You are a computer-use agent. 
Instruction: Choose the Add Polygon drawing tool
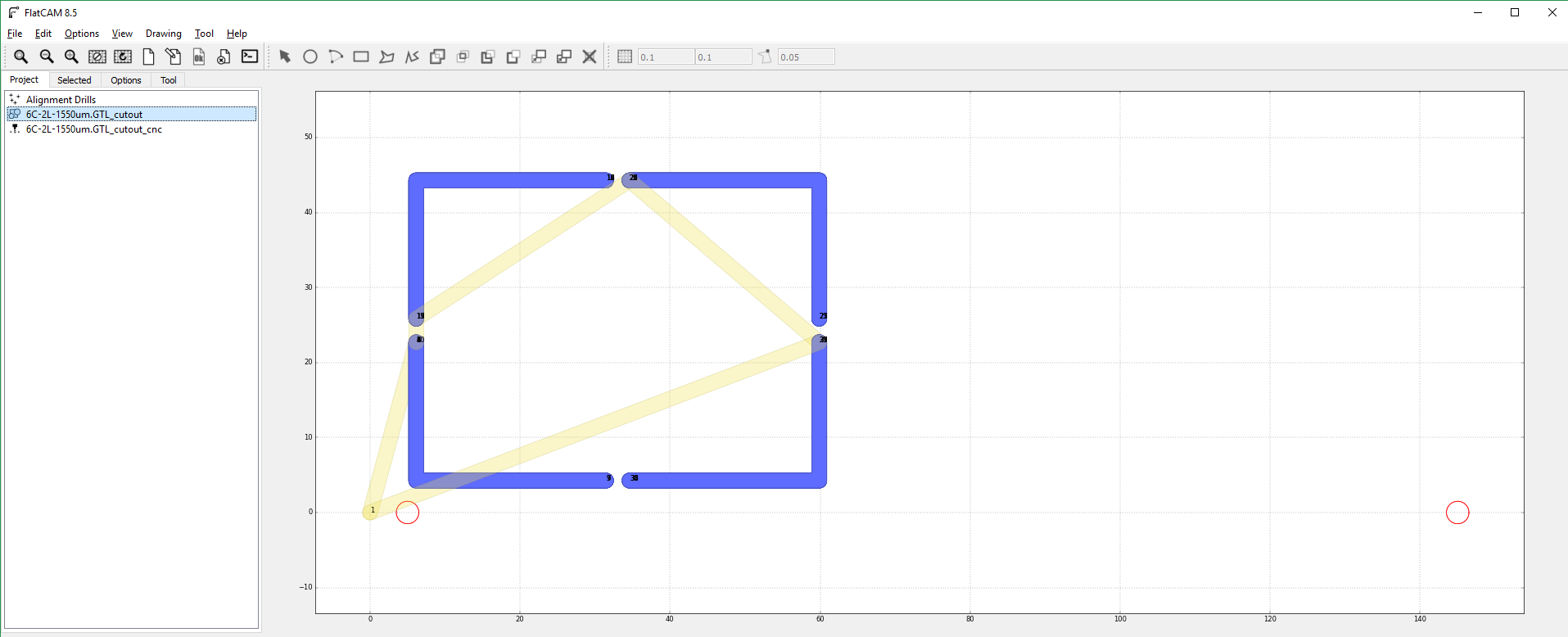386,56
